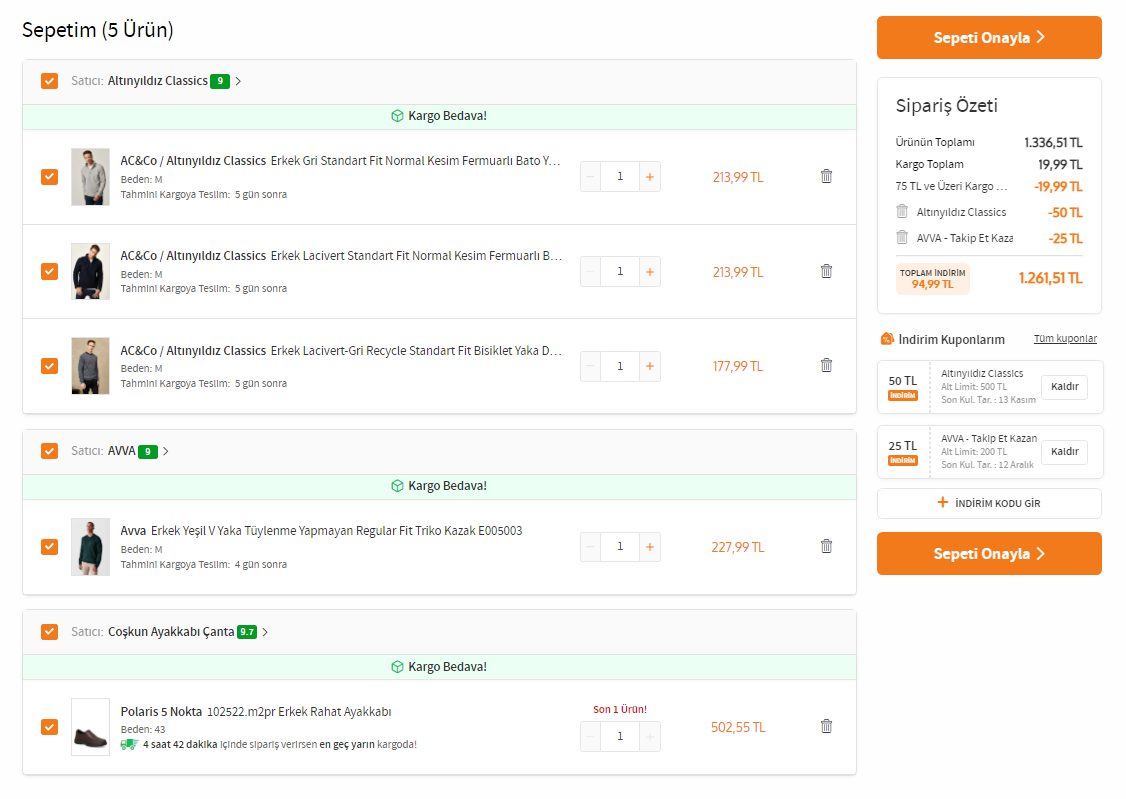Click the İndirim Kuponlarım coupon icon
1126x799 pixels.
[x=888, y=339]
